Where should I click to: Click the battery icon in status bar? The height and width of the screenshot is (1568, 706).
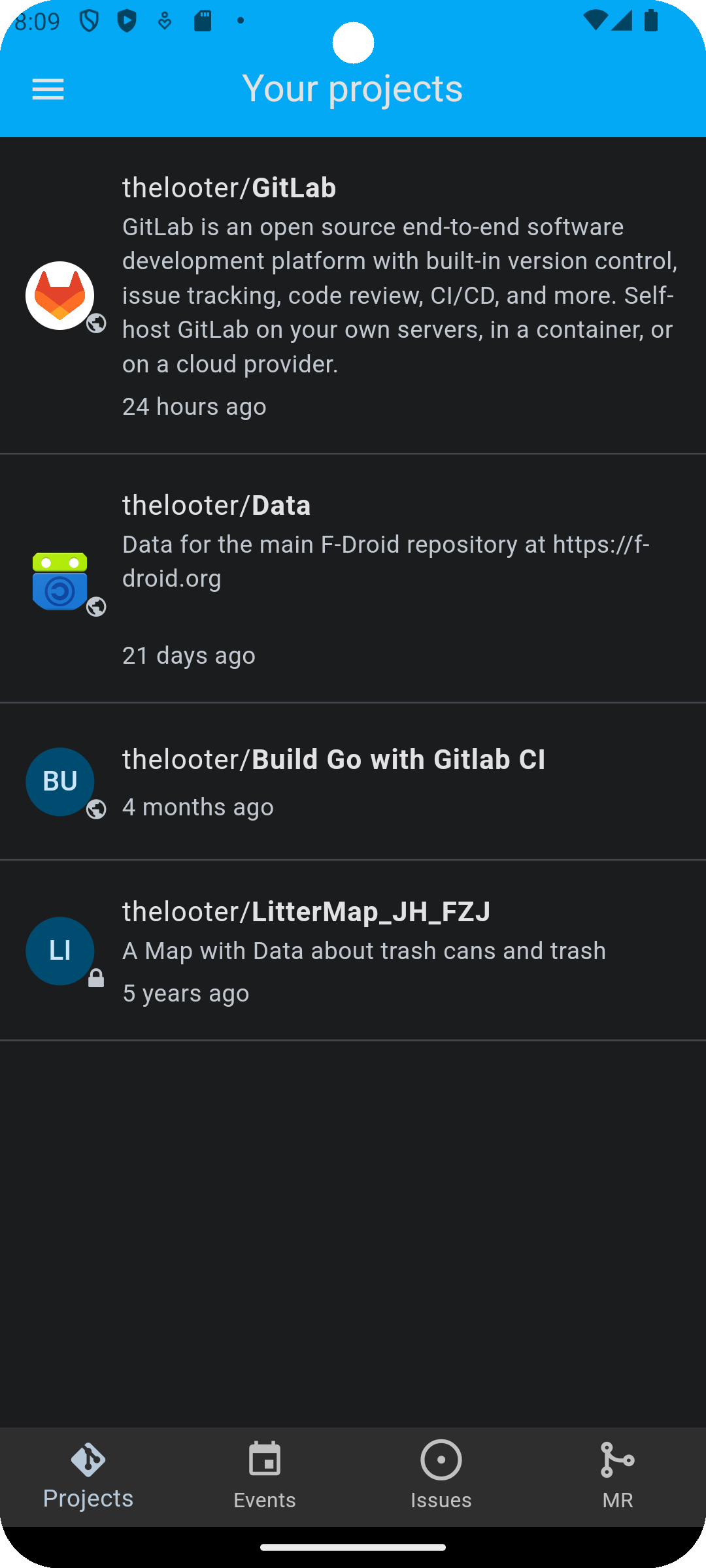(x=651, y=20)
